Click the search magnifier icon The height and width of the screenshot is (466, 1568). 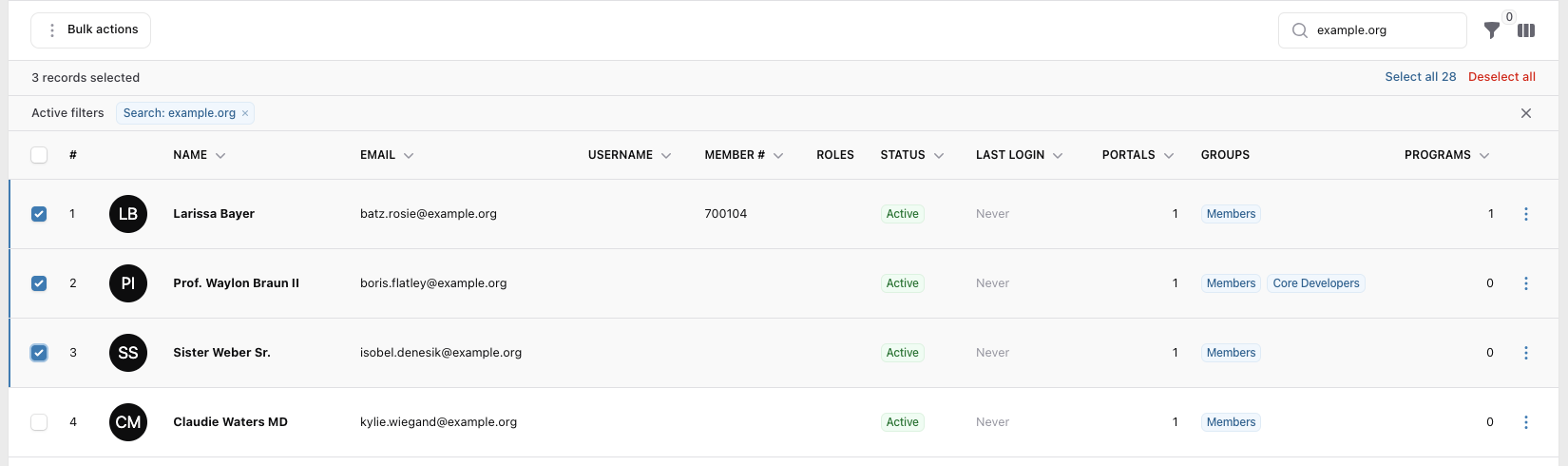click(1299, 30)
